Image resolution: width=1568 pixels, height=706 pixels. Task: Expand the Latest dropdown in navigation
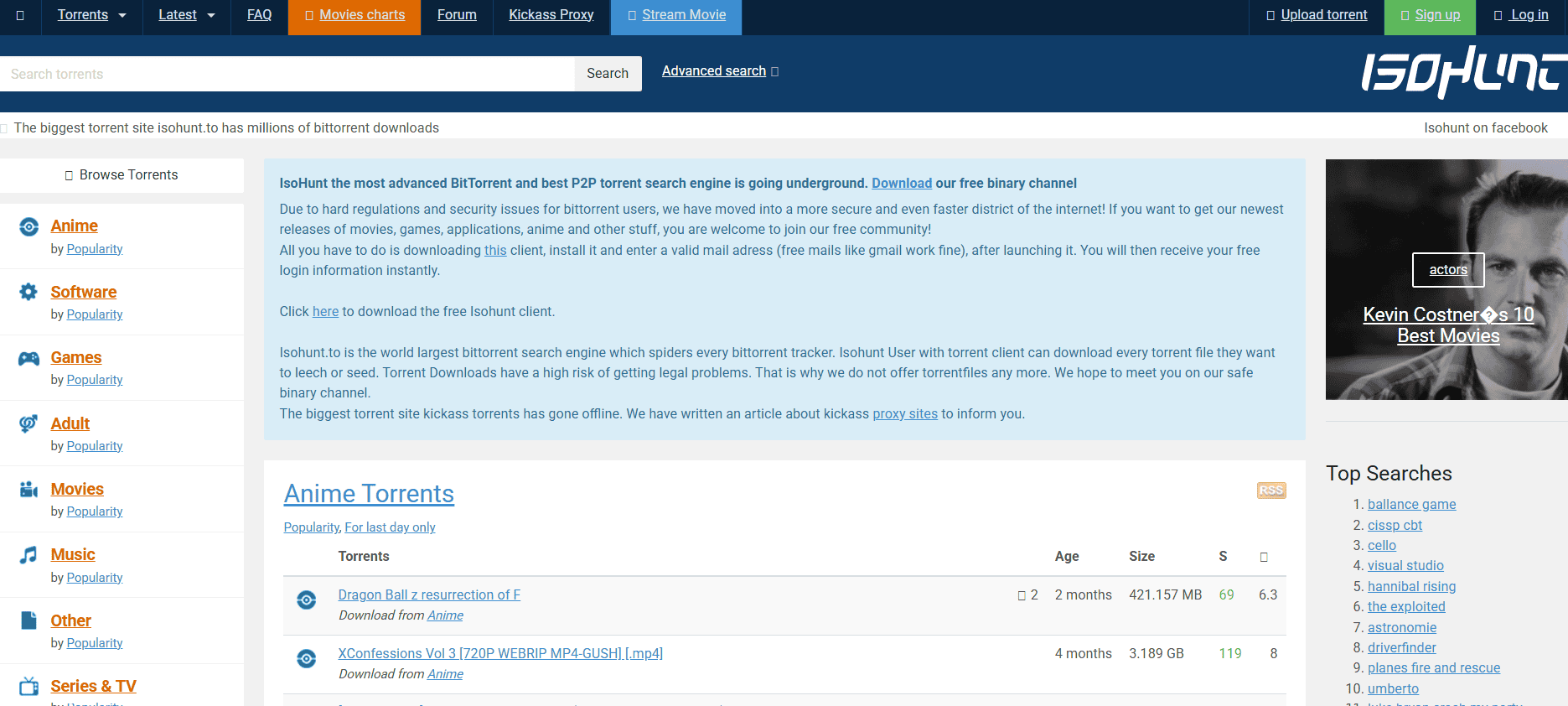[187, 15]
